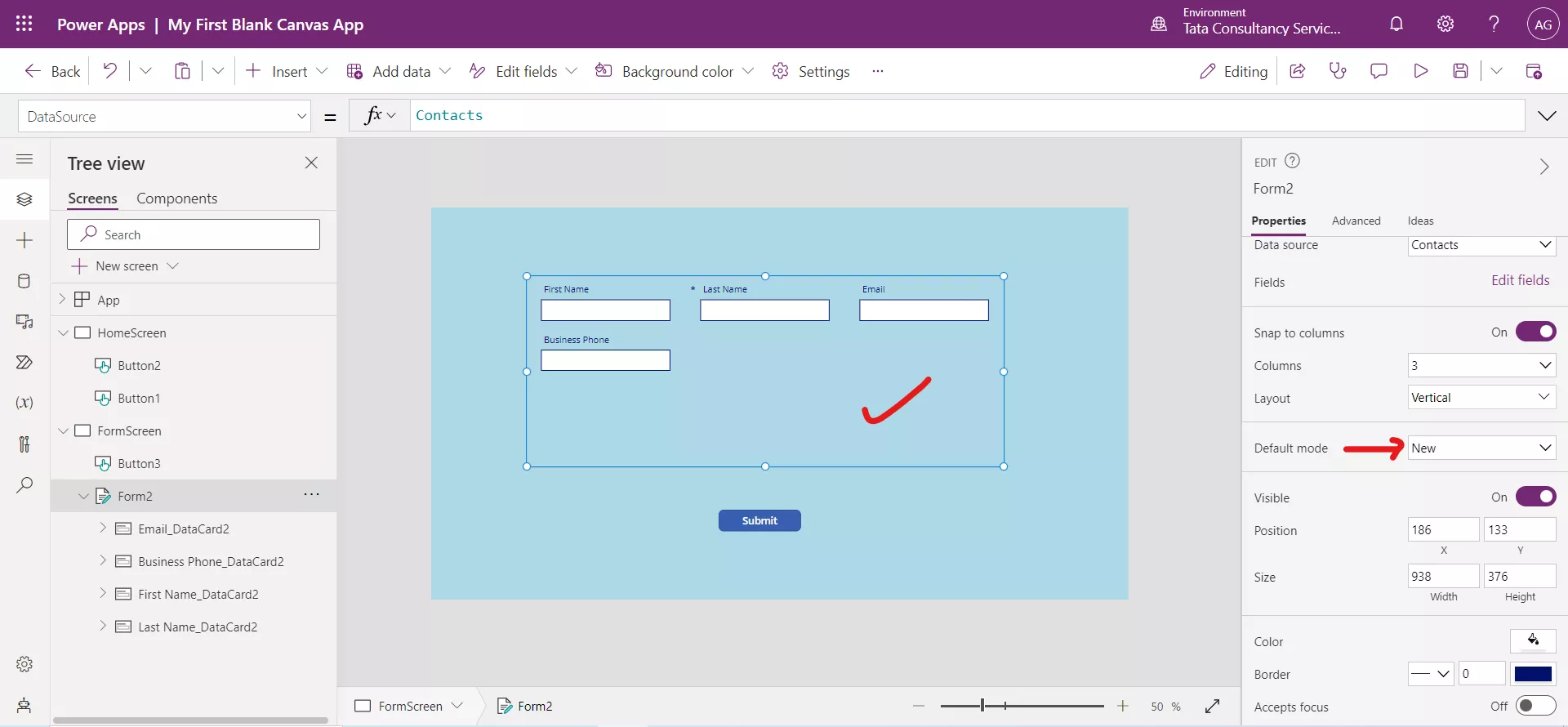Expand the Email_DataCard2 node
1568x727 pixels.
(103, 528)
